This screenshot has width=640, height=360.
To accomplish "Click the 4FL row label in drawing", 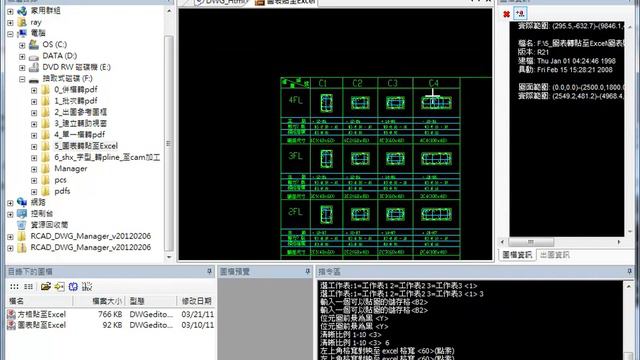I will pos(295,100).
